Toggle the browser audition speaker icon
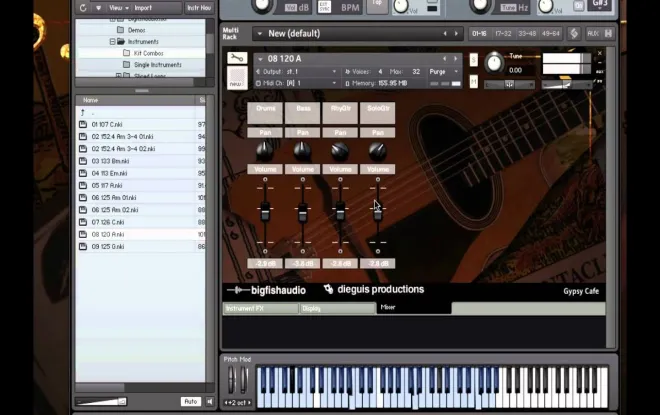Screen dimensions: 660x415 (x=209, y=402)
